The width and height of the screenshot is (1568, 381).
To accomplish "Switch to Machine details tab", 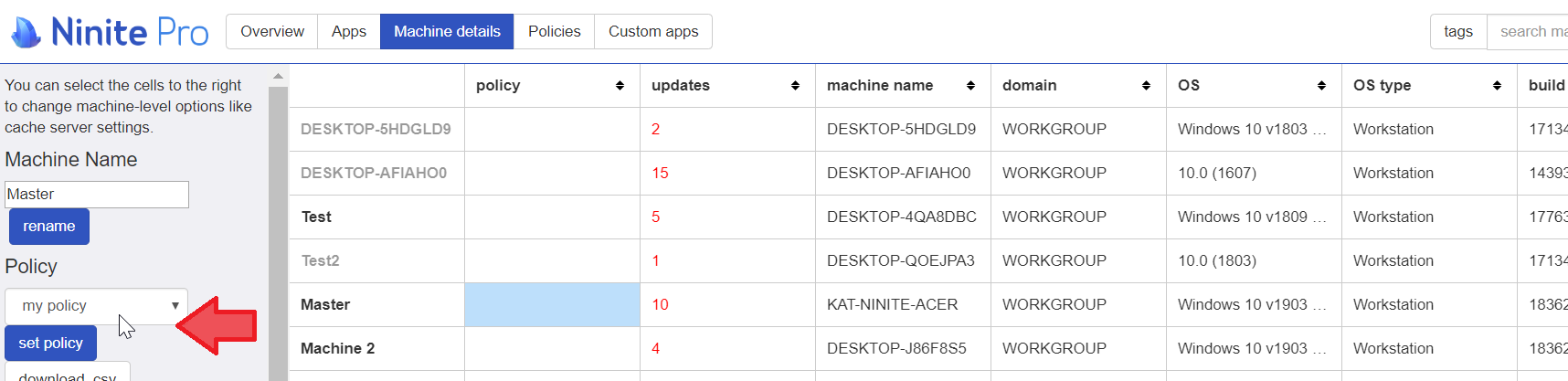I will click(447, 31).
